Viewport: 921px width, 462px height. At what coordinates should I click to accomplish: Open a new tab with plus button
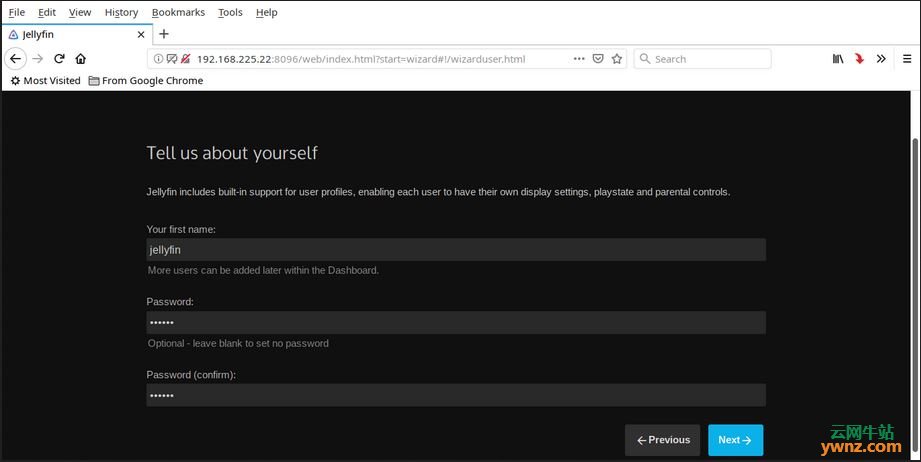[x=164, y=34]
